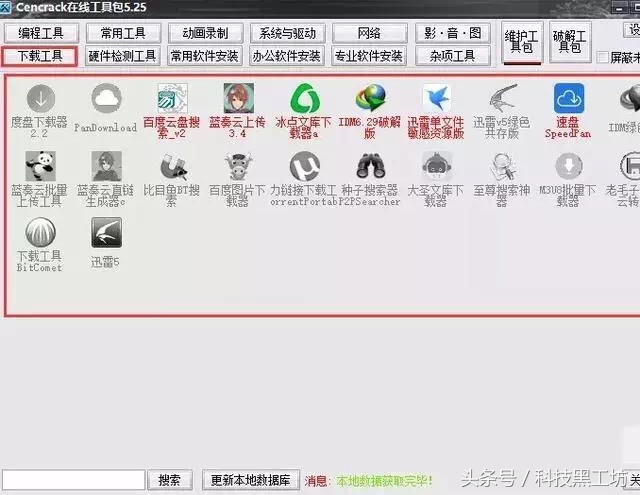This screenshot has height=495, width=640.
Task: Select the 网络 category
Action: click(x=370, y=33)
